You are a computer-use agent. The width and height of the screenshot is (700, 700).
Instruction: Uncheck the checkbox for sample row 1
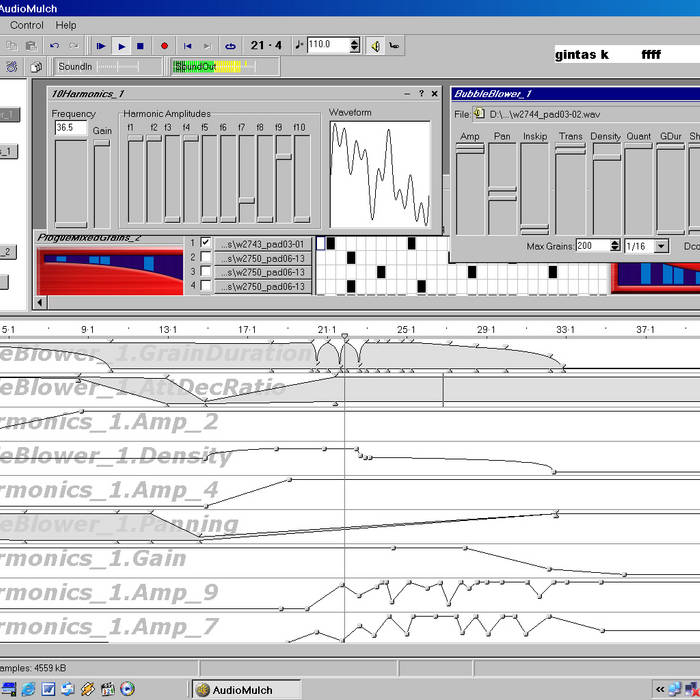205,243
